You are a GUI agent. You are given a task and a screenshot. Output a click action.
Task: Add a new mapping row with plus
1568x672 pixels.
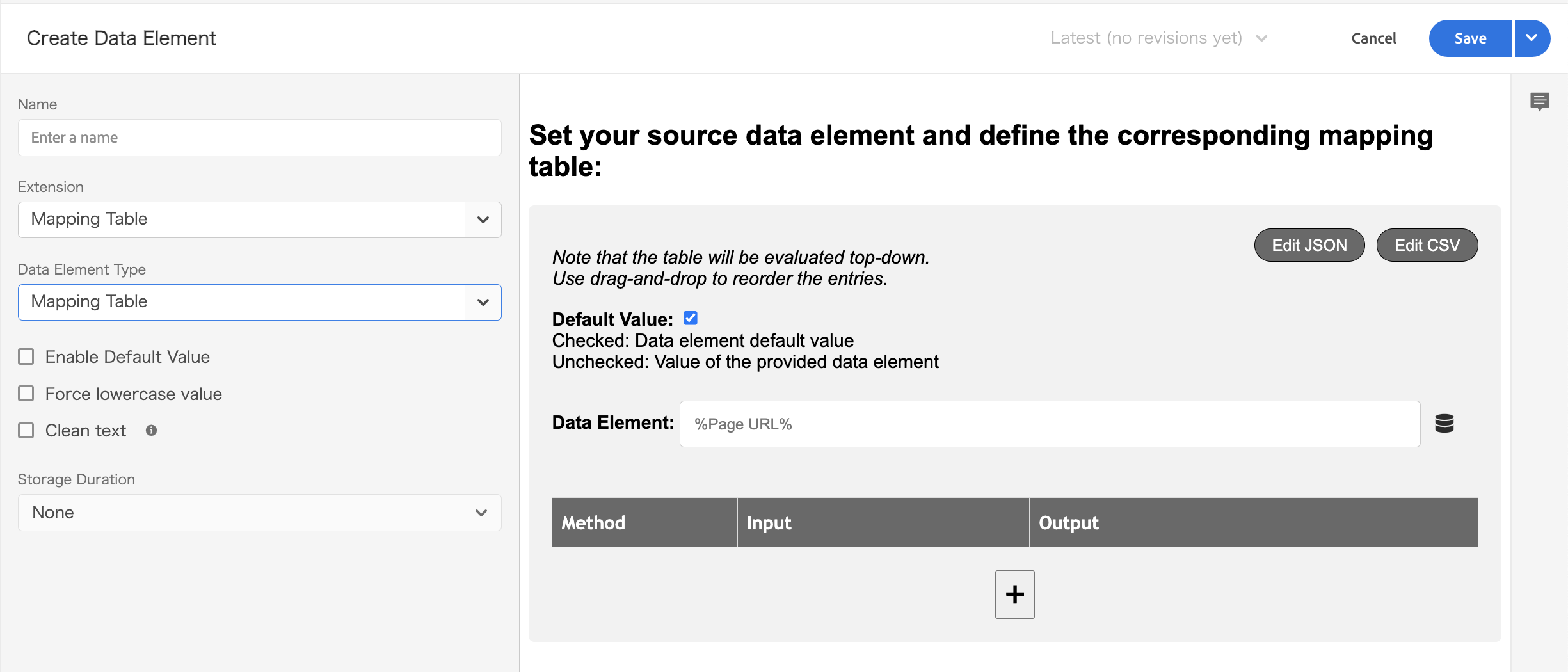point(1014,594)
